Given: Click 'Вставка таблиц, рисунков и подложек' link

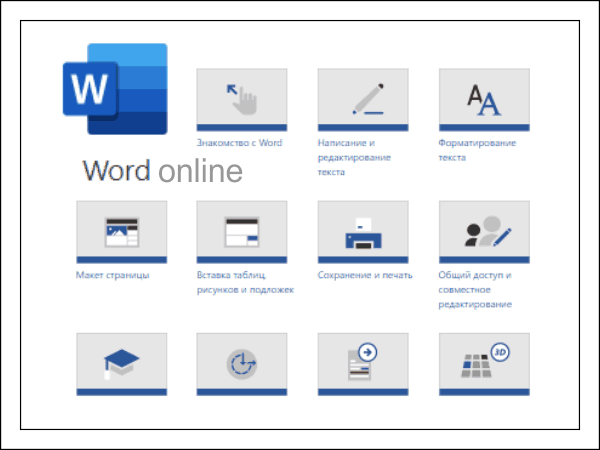Looking at the screenshot, I should (x=245, y=282).
